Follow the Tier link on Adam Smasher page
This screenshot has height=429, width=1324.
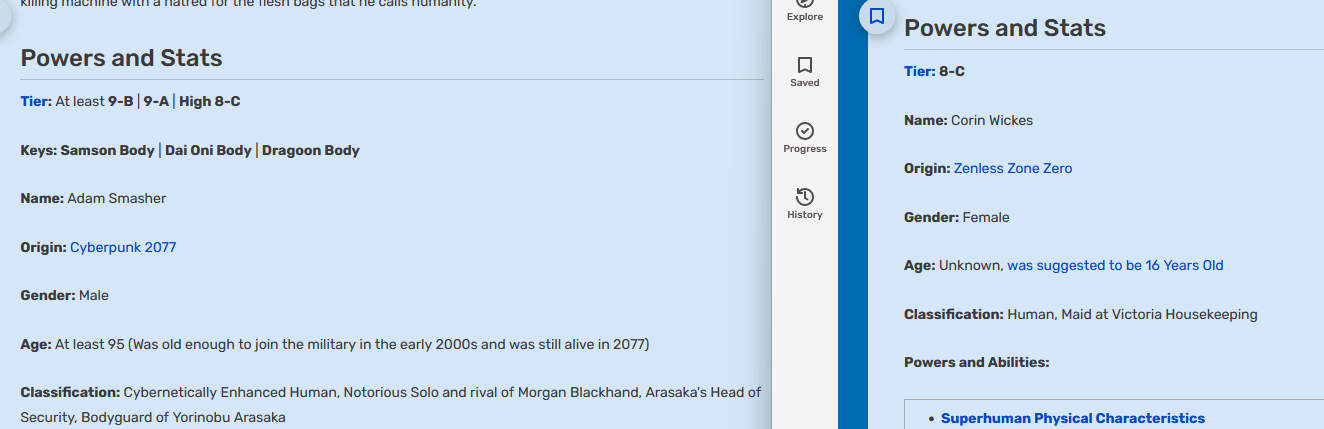(x=35, y=101)
